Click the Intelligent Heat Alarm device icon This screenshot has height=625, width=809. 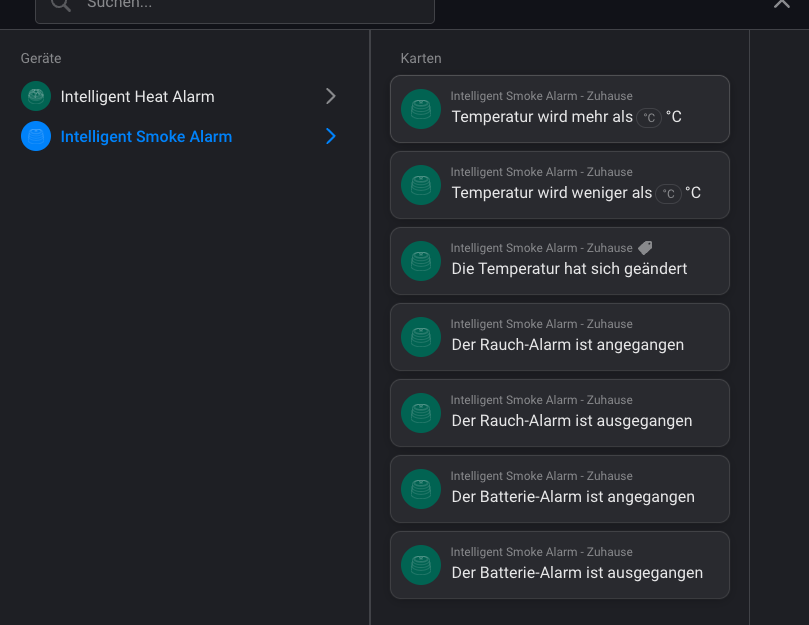point(36,96)
